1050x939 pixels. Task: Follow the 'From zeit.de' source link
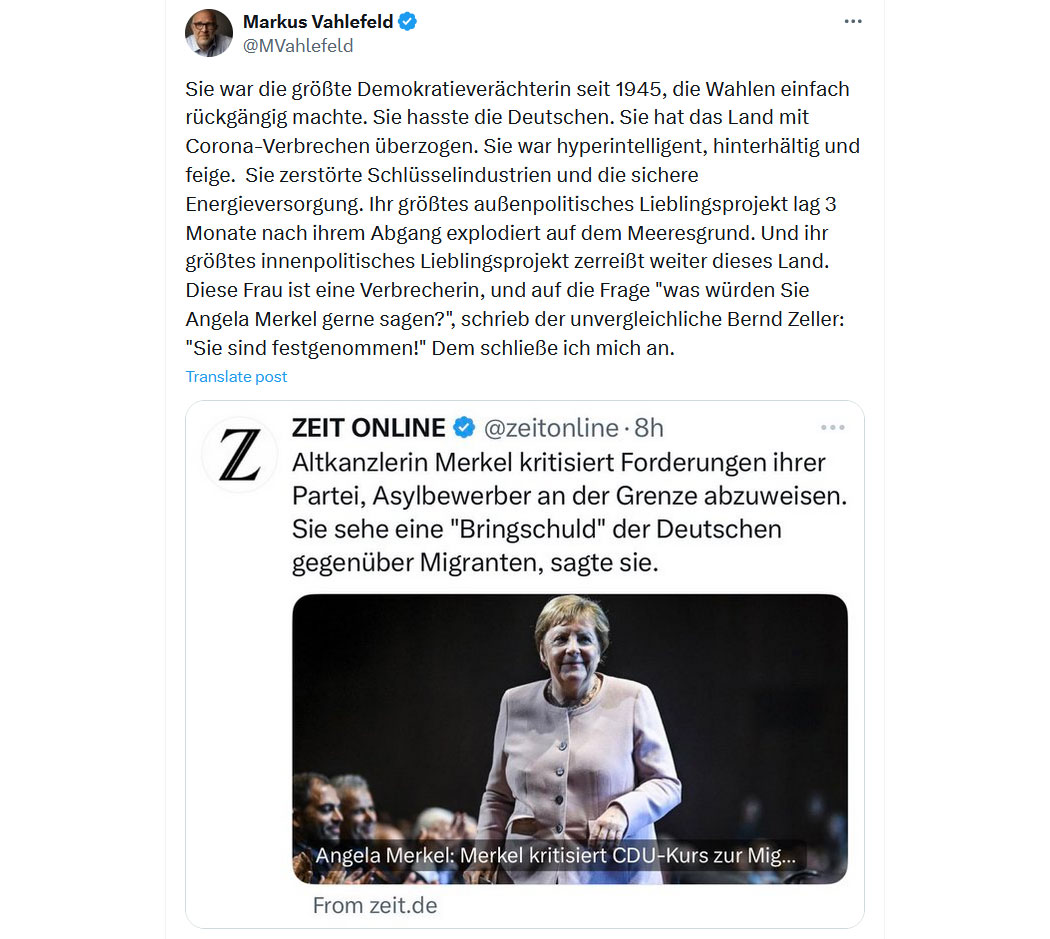click(x=375, y=906)
